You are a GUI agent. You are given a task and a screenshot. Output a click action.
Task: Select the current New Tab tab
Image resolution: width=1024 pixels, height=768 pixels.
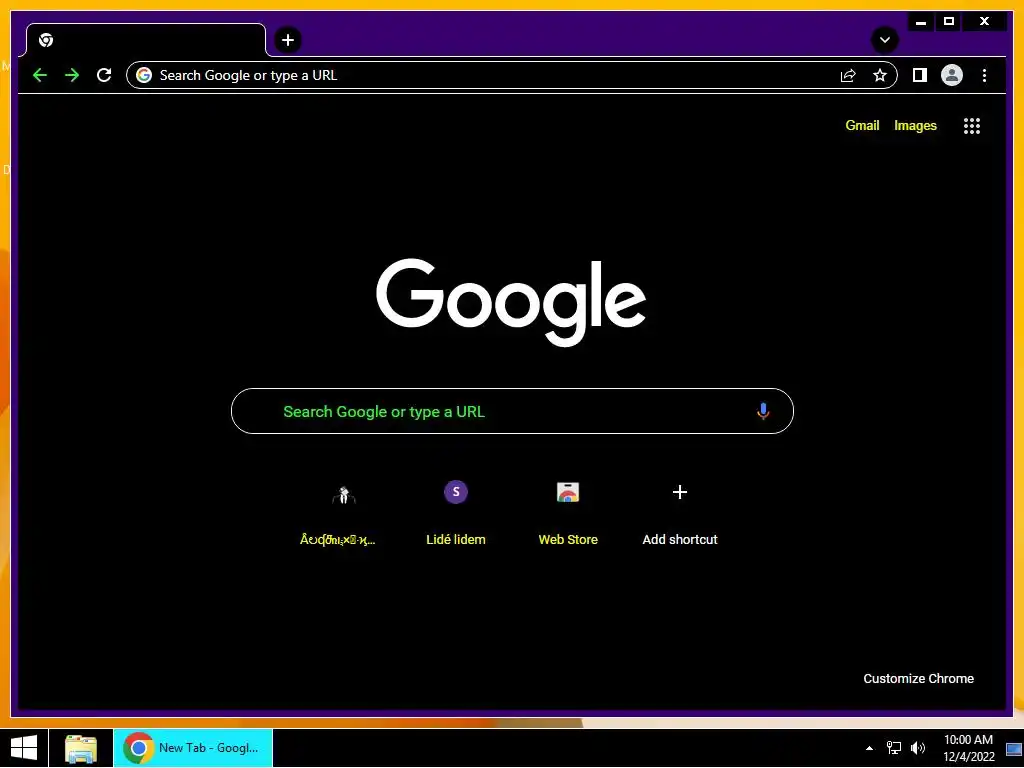click(x=146, y=40)
